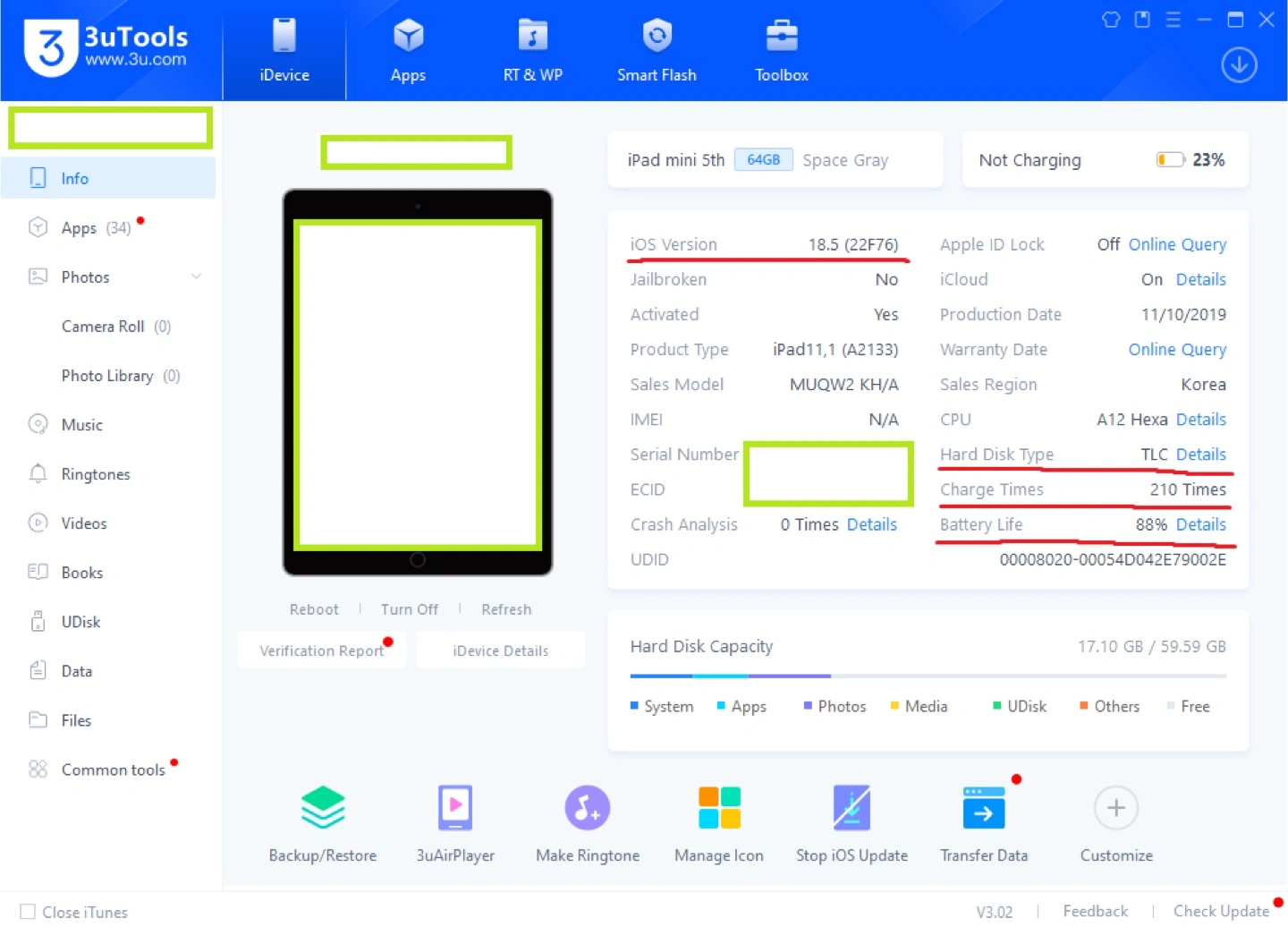
Task: Collapse the Photos section chevron
Action: click(x=196, y=276)
